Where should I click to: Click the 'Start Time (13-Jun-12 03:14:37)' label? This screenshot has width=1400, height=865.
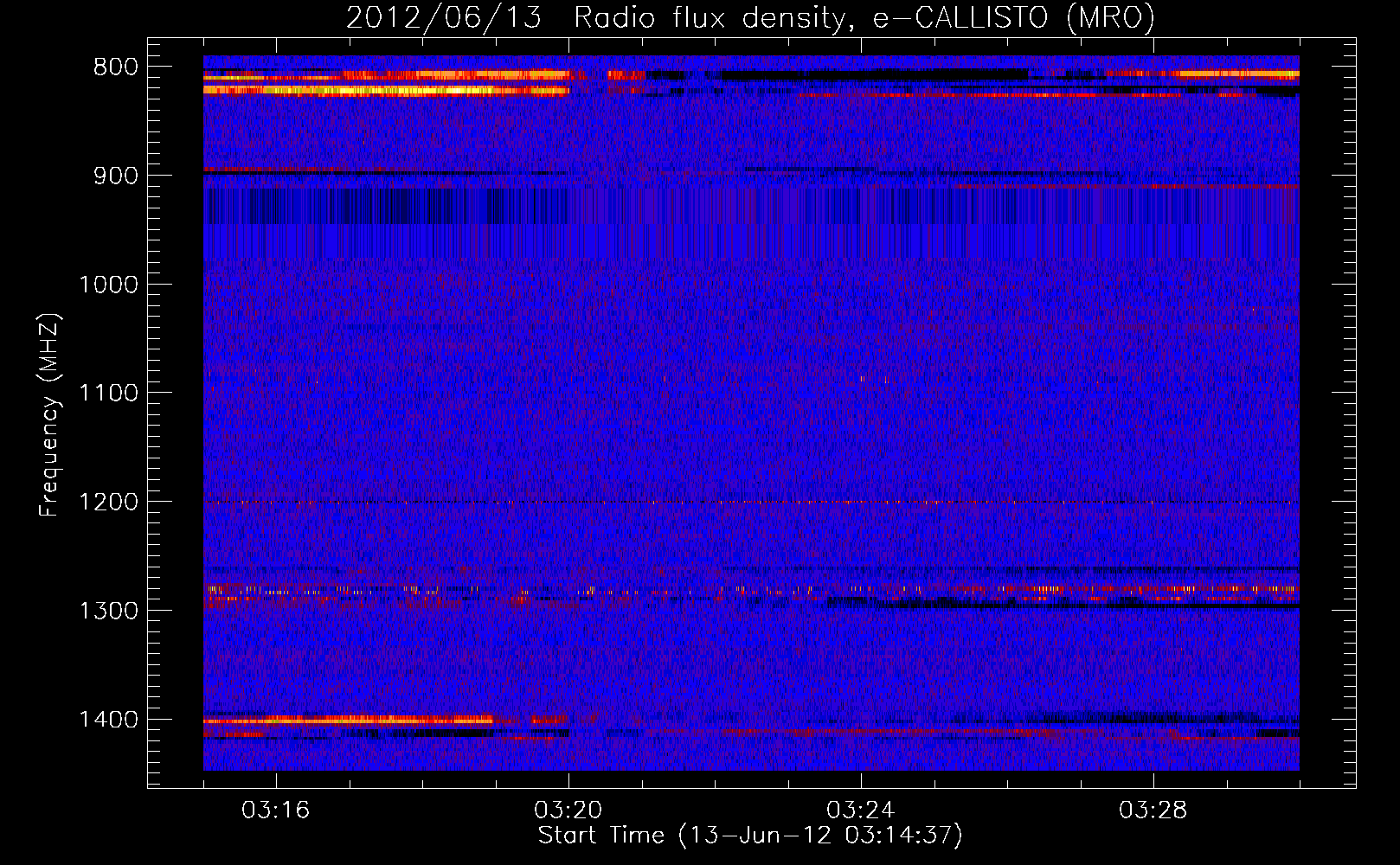tap(750, 836)
